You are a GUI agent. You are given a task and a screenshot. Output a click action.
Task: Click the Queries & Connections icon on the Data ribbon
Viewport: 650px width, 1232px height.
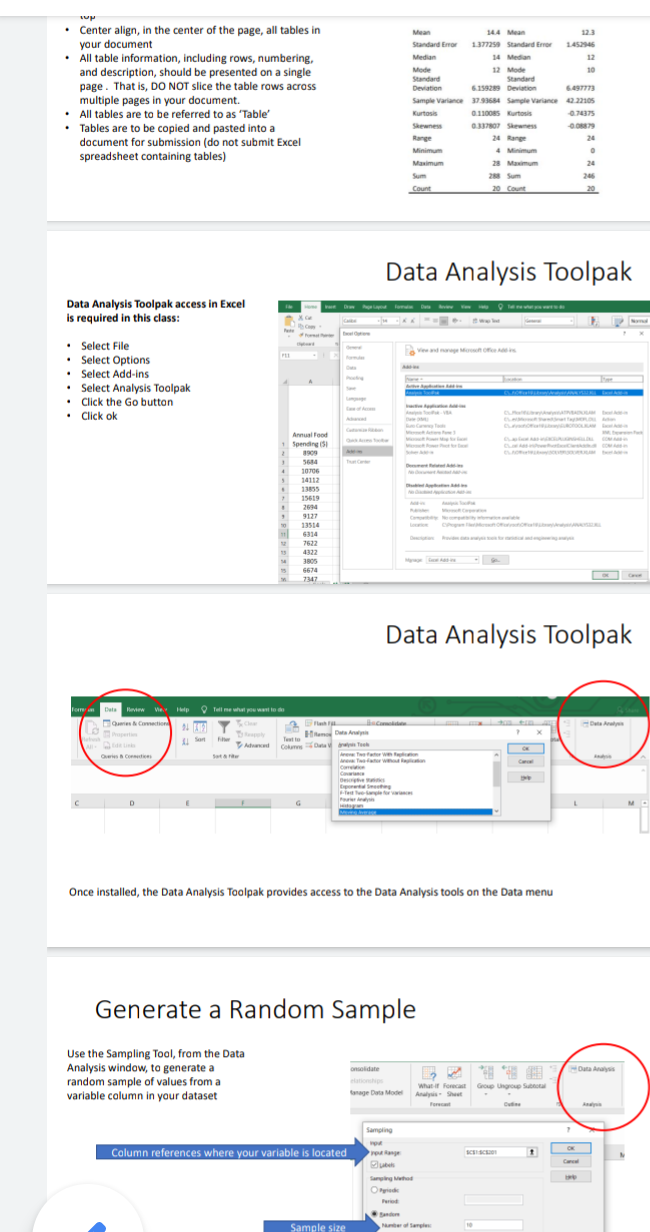[x=105, y=723]
